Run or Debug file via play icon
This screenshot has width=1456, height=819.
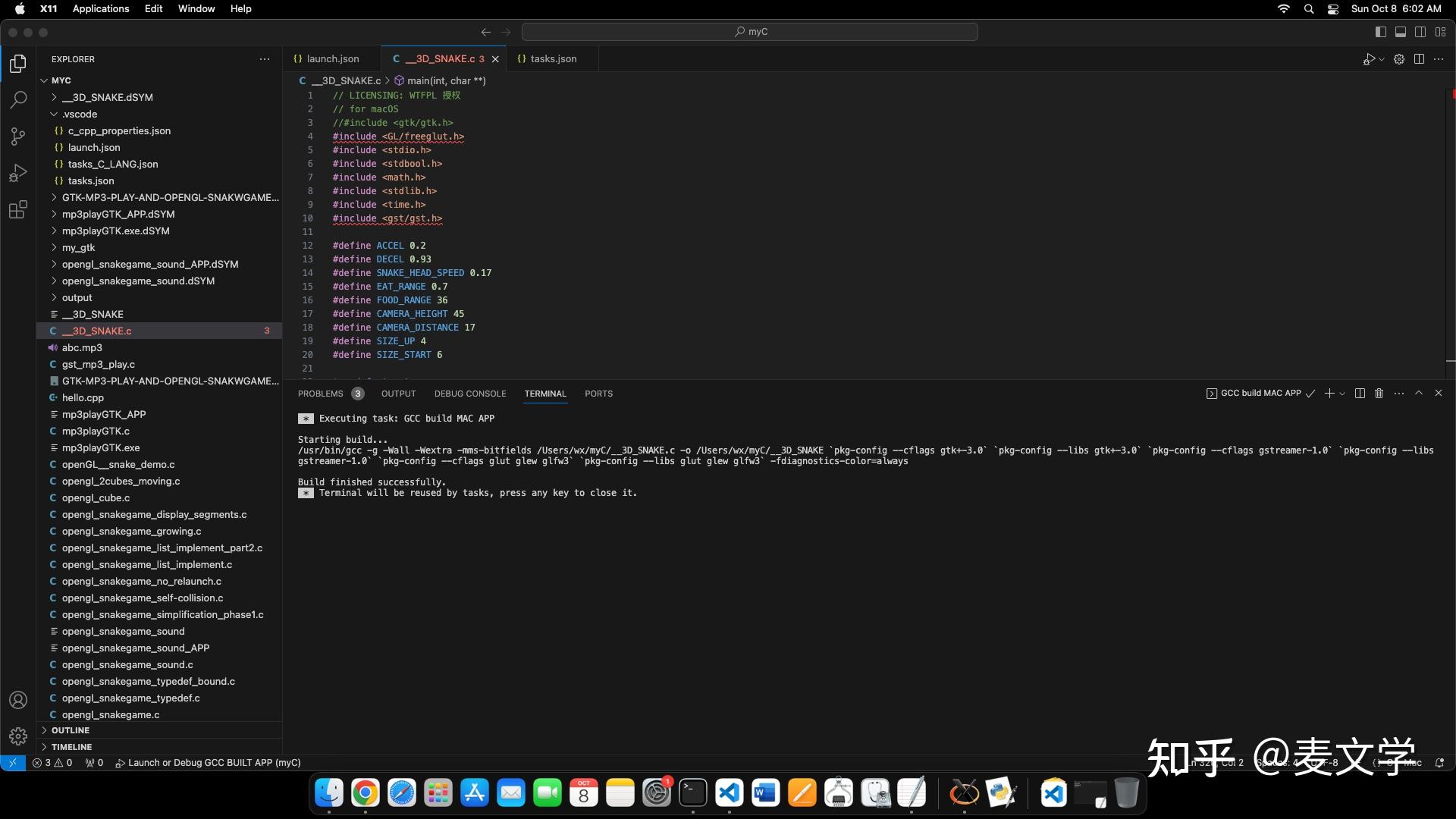1370,58
